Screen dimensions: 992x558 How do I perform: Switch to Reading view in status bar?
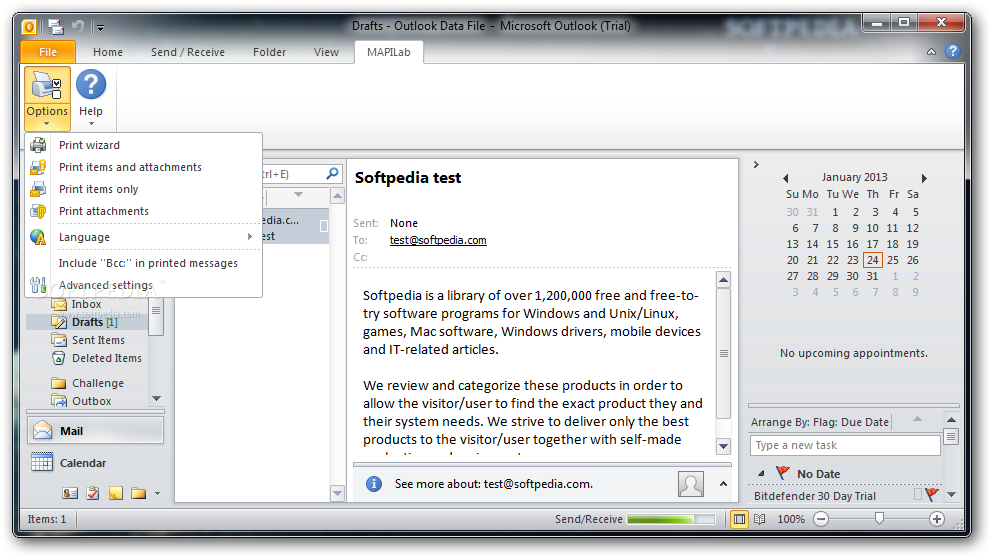(x=760, y=519)
